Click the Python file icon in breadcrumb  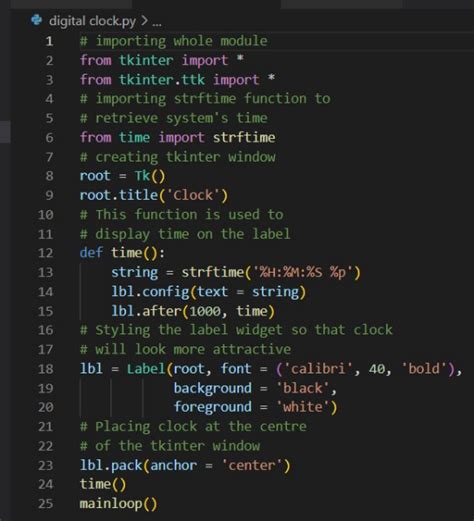[x=36, y=20]
